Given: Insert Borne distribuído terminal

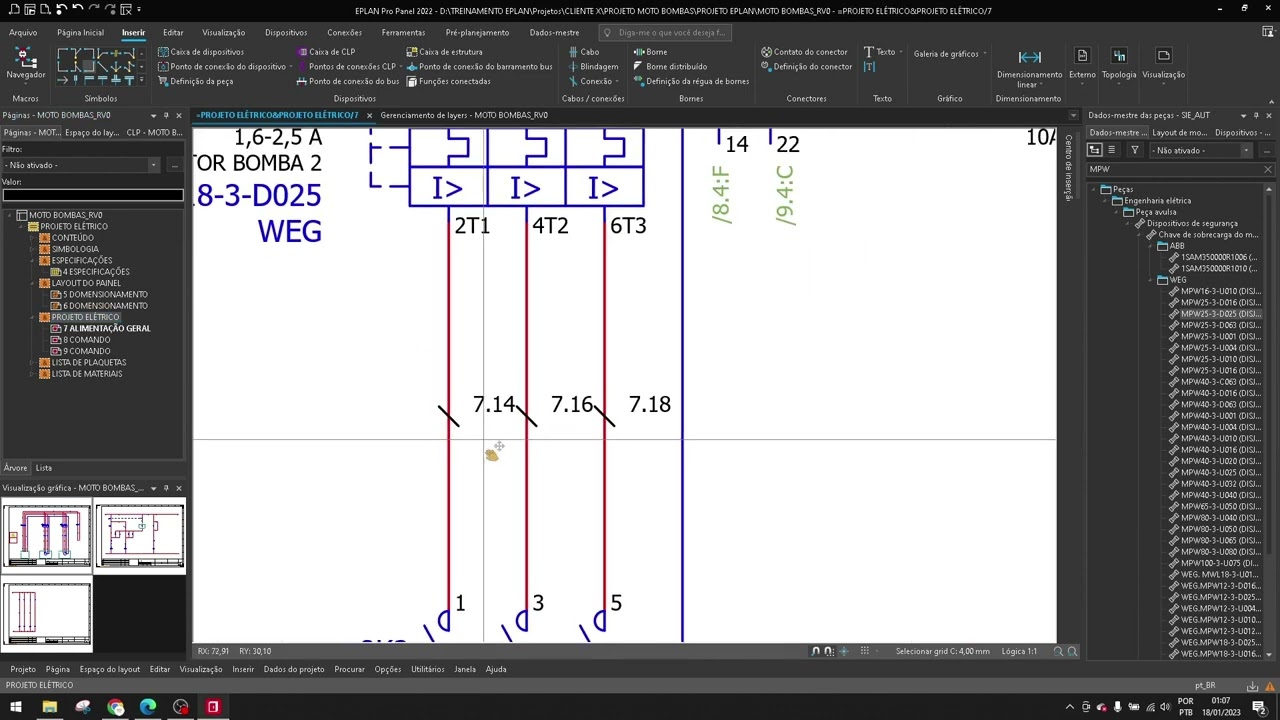Looking at the screenshot, I should tap(670, 67).
